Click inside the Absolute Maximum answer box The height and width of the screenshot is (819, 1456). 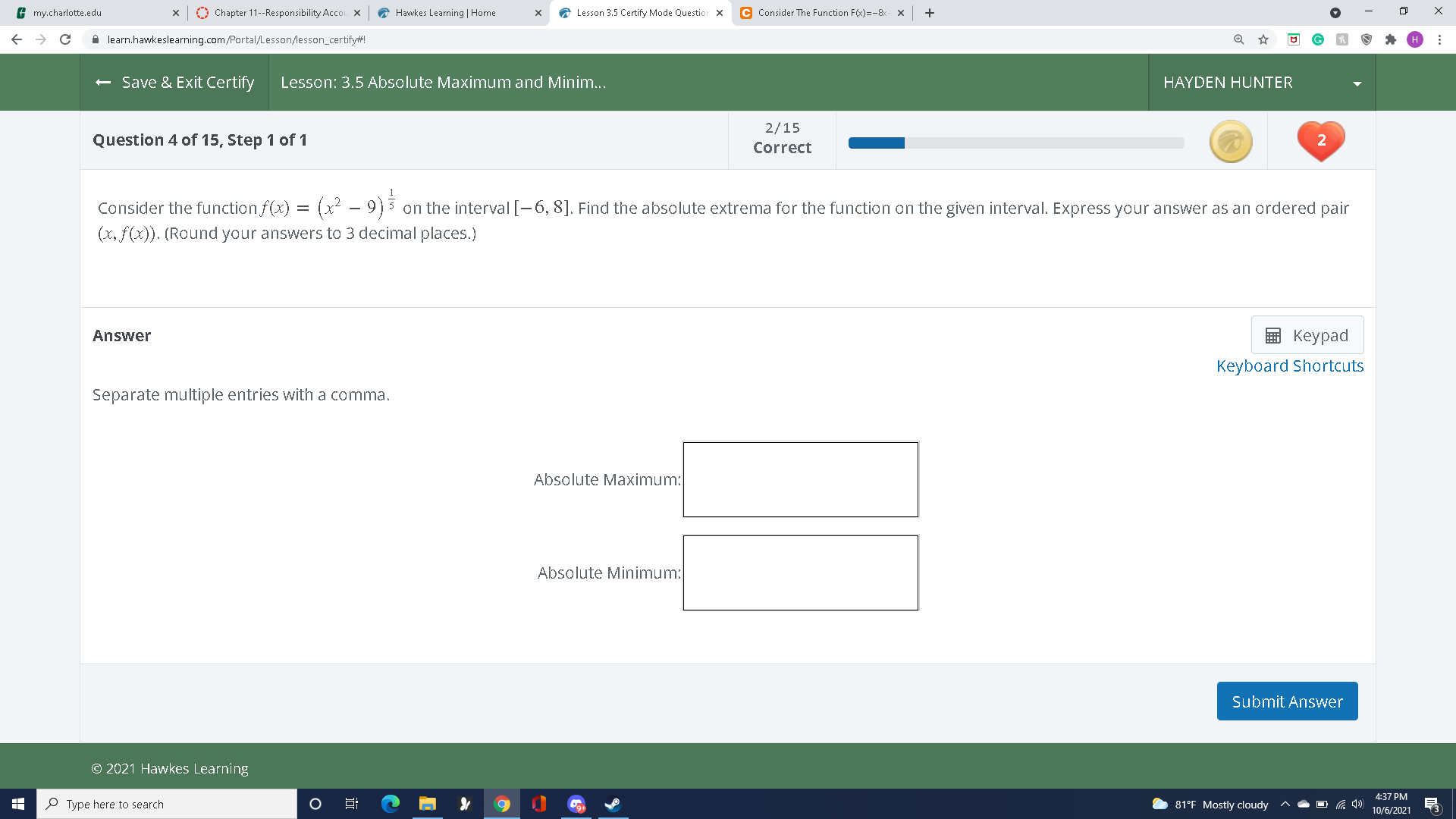click(x=800, y=479)
